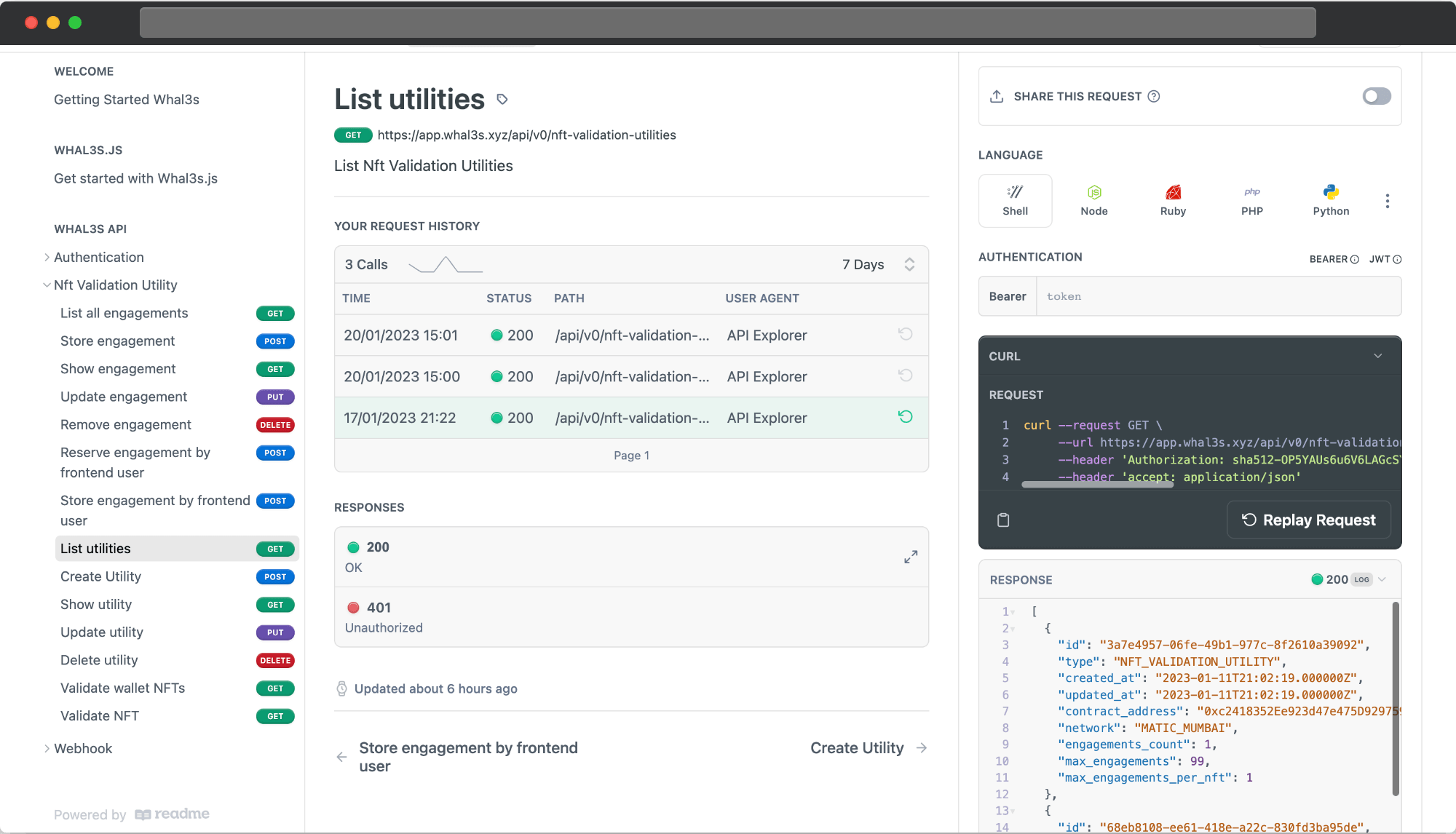This screenshot has width=1456, height=834.
Task: Click the info icon next to BEARER
Action: (x=1355, y=259)
